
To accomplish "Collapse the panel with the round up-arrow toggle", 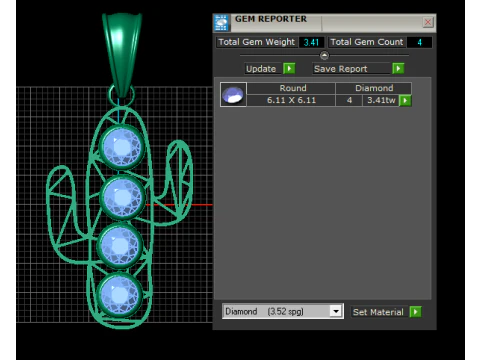I will click(324, 55).
